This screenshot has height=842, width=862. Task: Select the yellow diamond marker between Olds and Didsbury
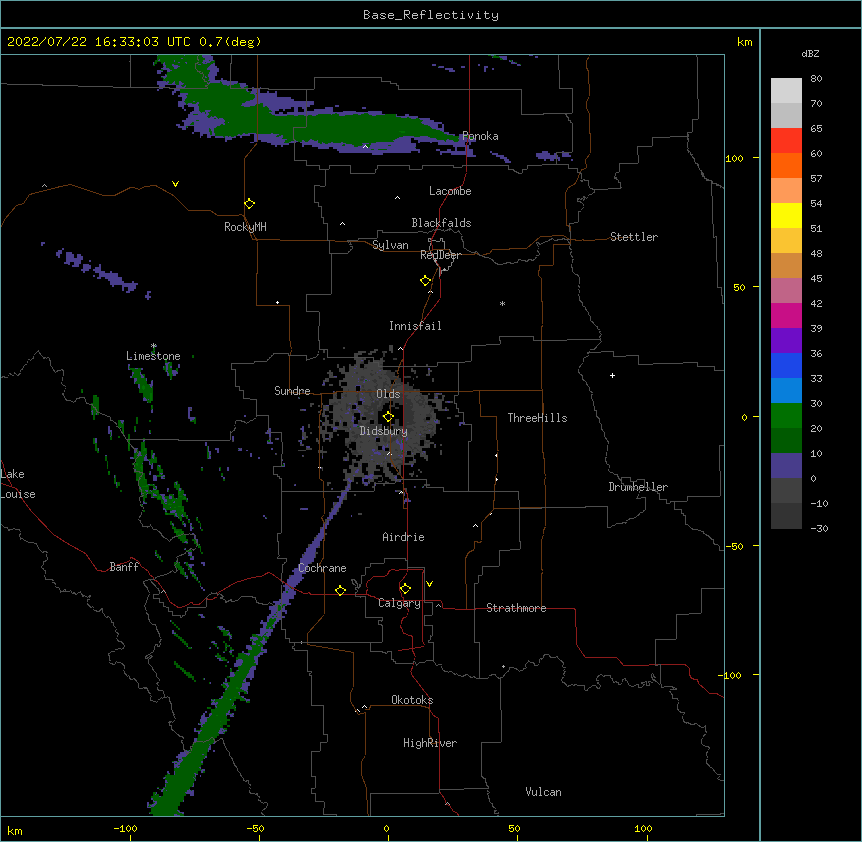coord(388,417)
